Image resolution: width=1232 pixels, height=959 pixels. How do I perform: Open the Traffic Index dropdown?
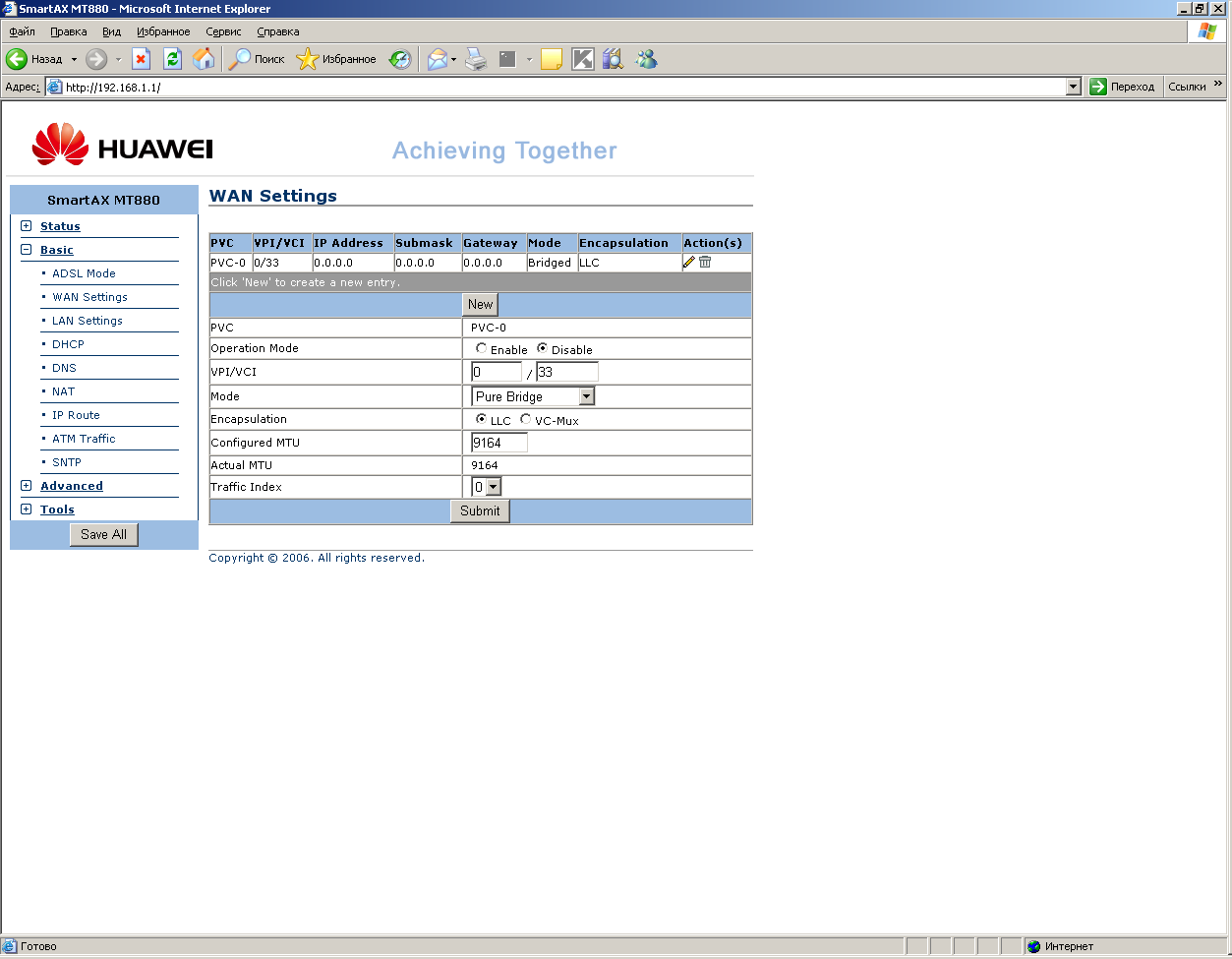tap(487, 487)
